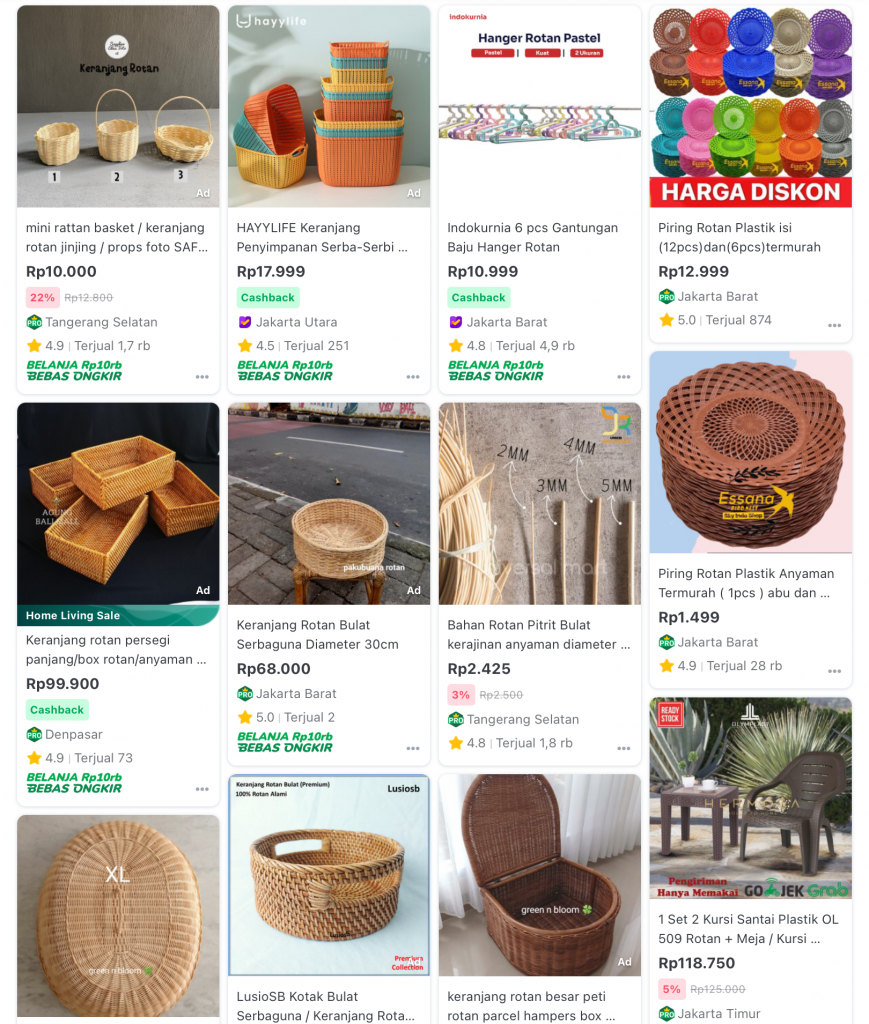View the Hanger Rotan Pastel product image
This screenshot has width=869, height=1024.
pyautogui.click(x=539, y=106)
